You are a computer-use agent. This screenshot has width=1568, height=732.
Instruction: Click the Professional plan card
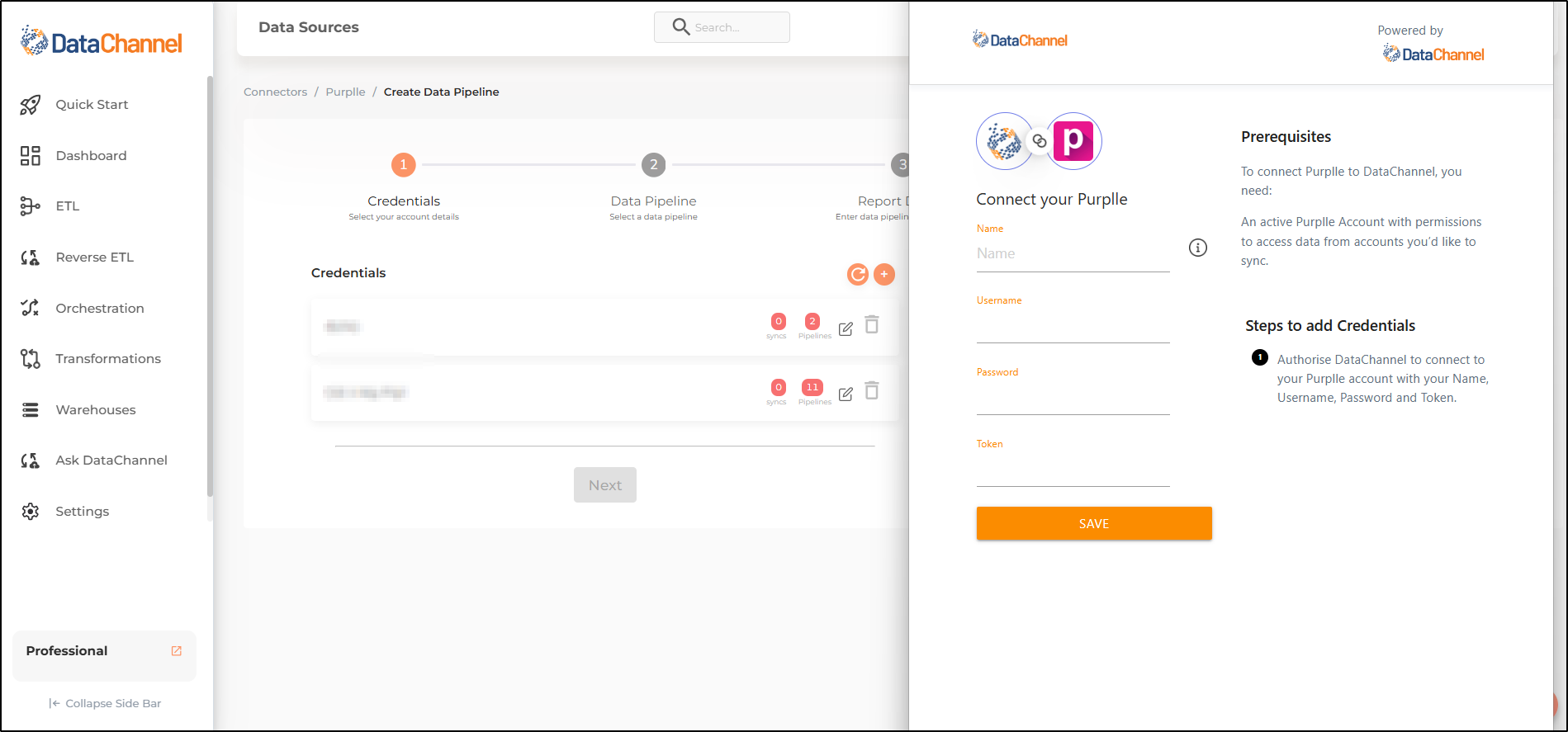[x=105, y=656]
